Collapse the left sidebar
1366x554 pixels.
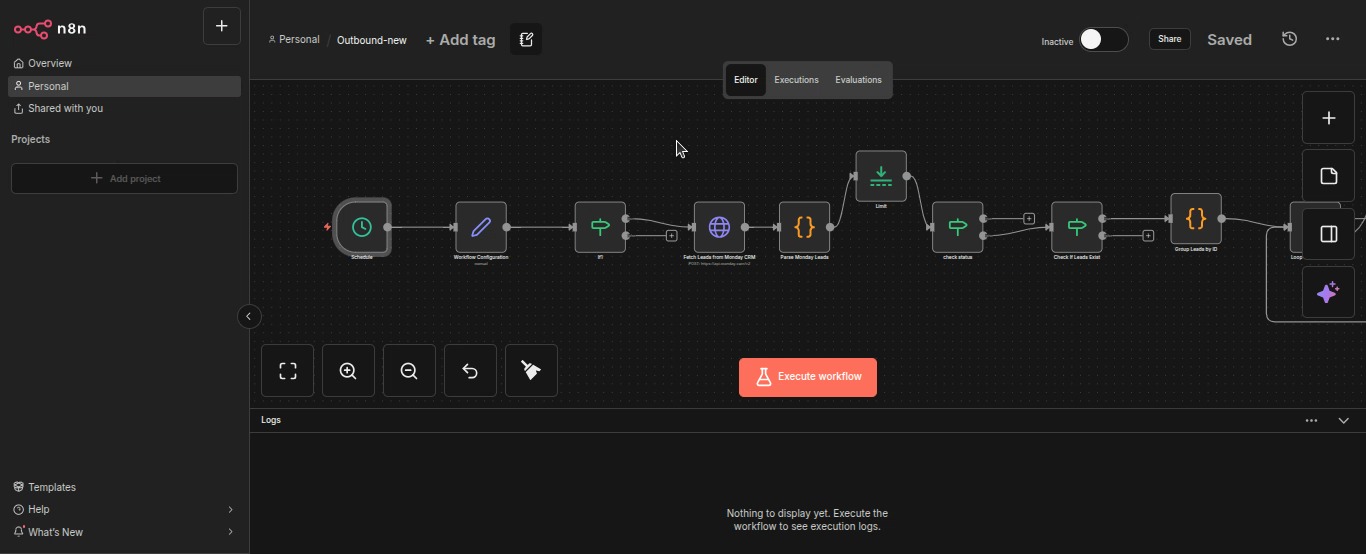(x=249, y=317)
